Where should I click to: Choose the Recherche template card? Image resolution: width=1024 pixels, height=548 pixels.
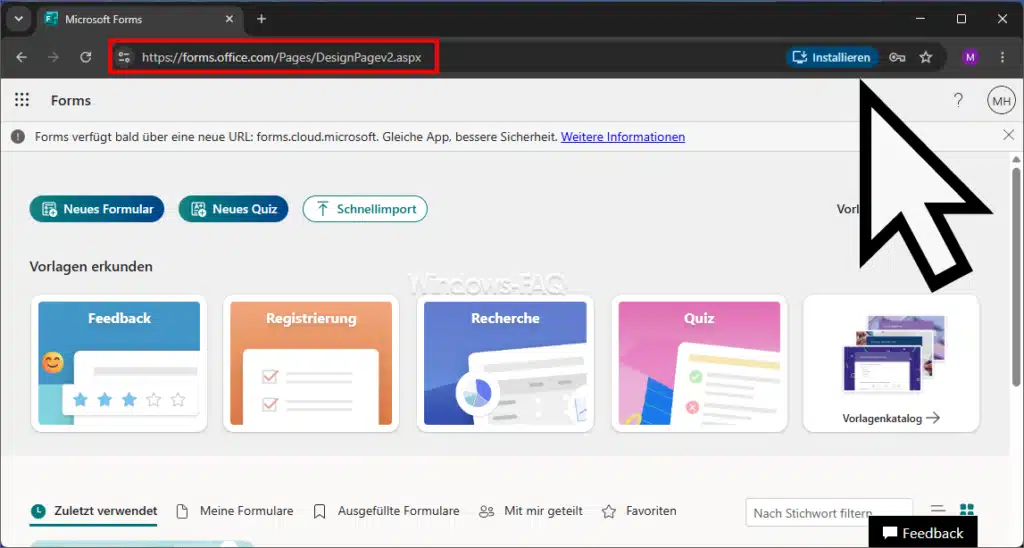(505, 364)
